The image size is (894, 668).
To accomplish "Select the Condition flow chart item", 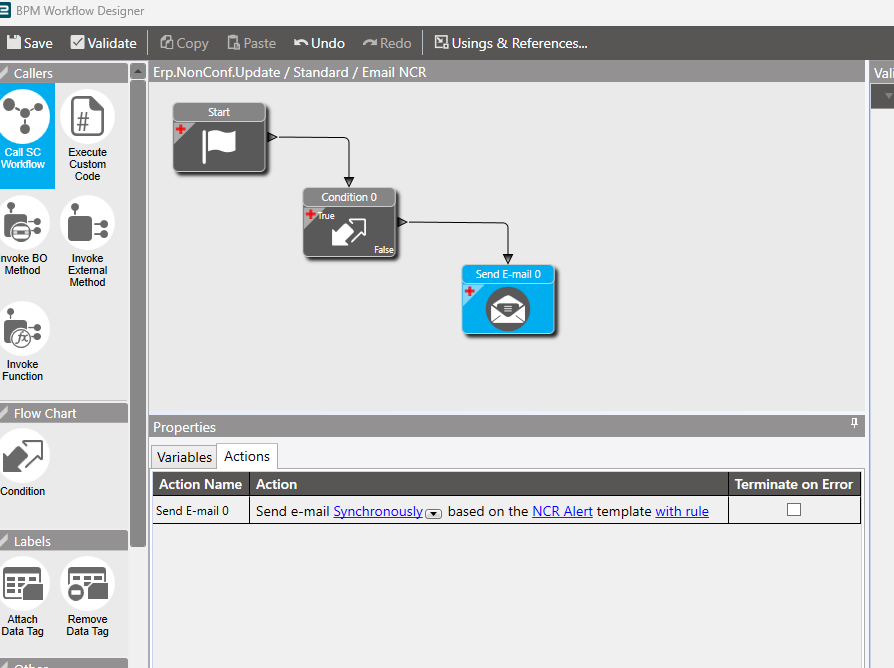I will [23, 463].
